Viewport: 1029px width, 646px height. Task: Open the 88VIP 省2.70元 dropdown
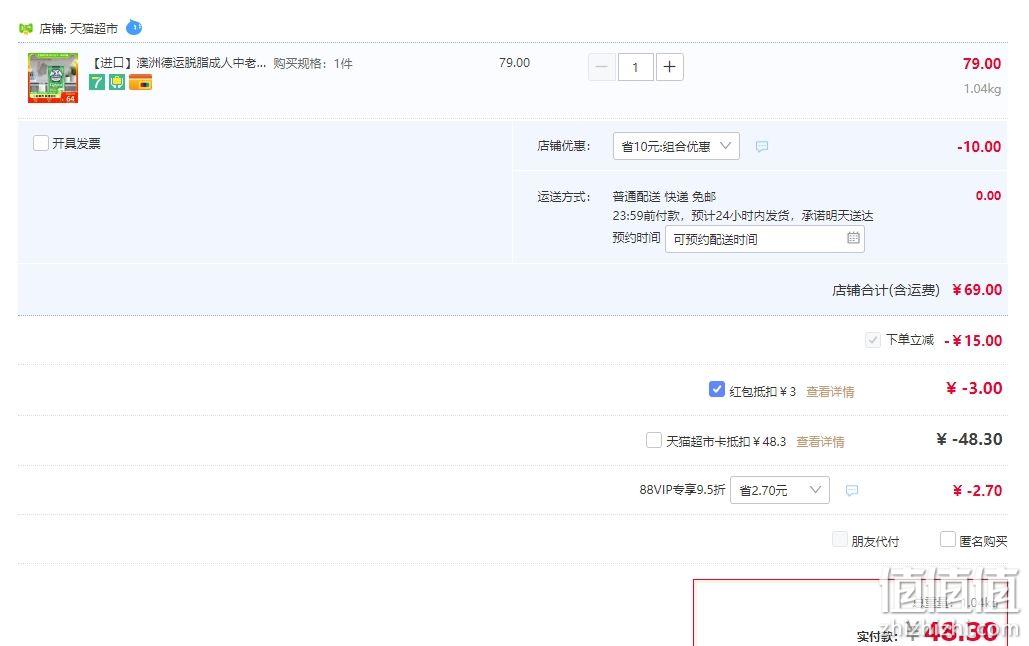point(780,490)
